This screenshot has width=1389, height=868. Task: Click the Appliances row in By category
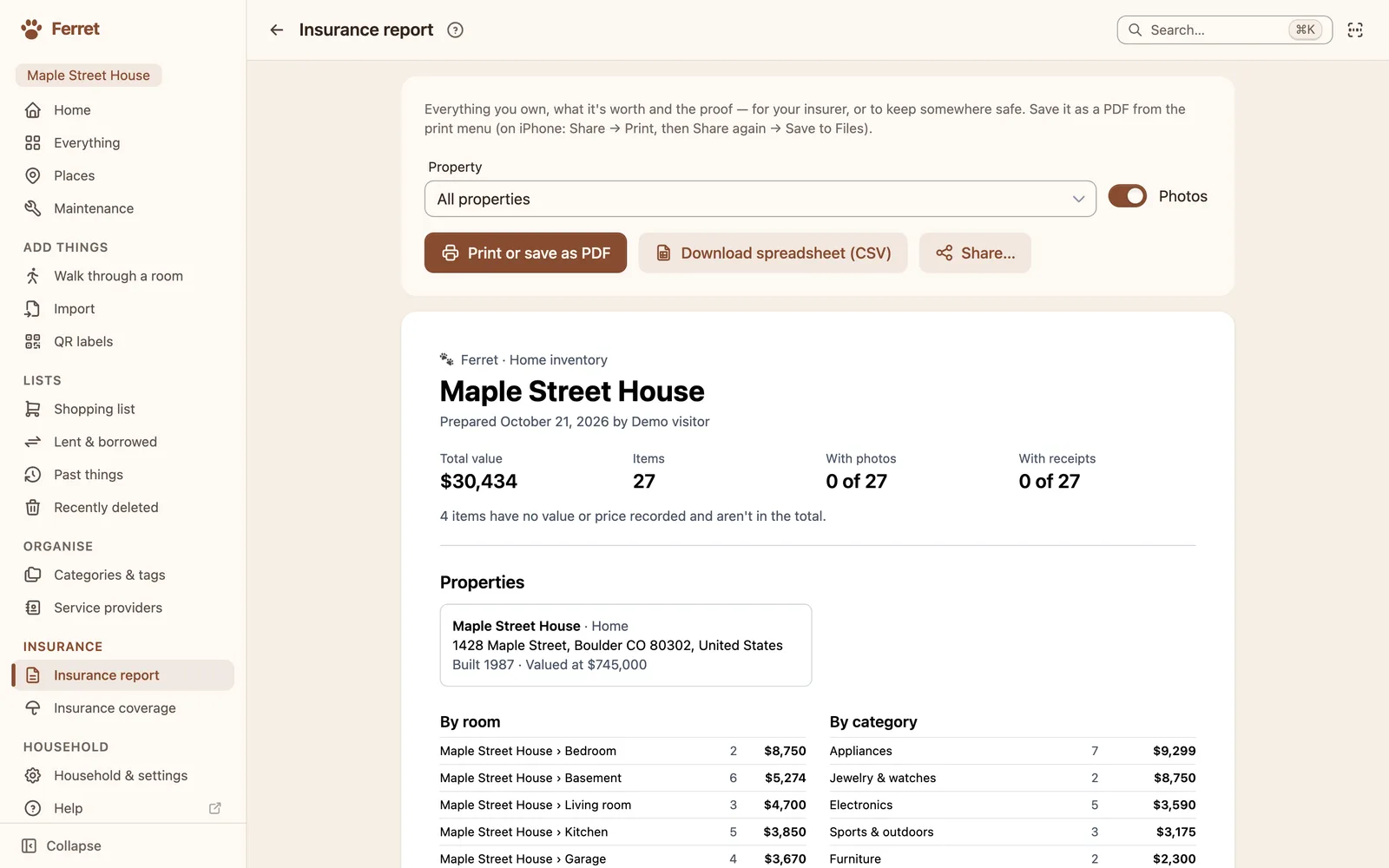coord(1012,751)
